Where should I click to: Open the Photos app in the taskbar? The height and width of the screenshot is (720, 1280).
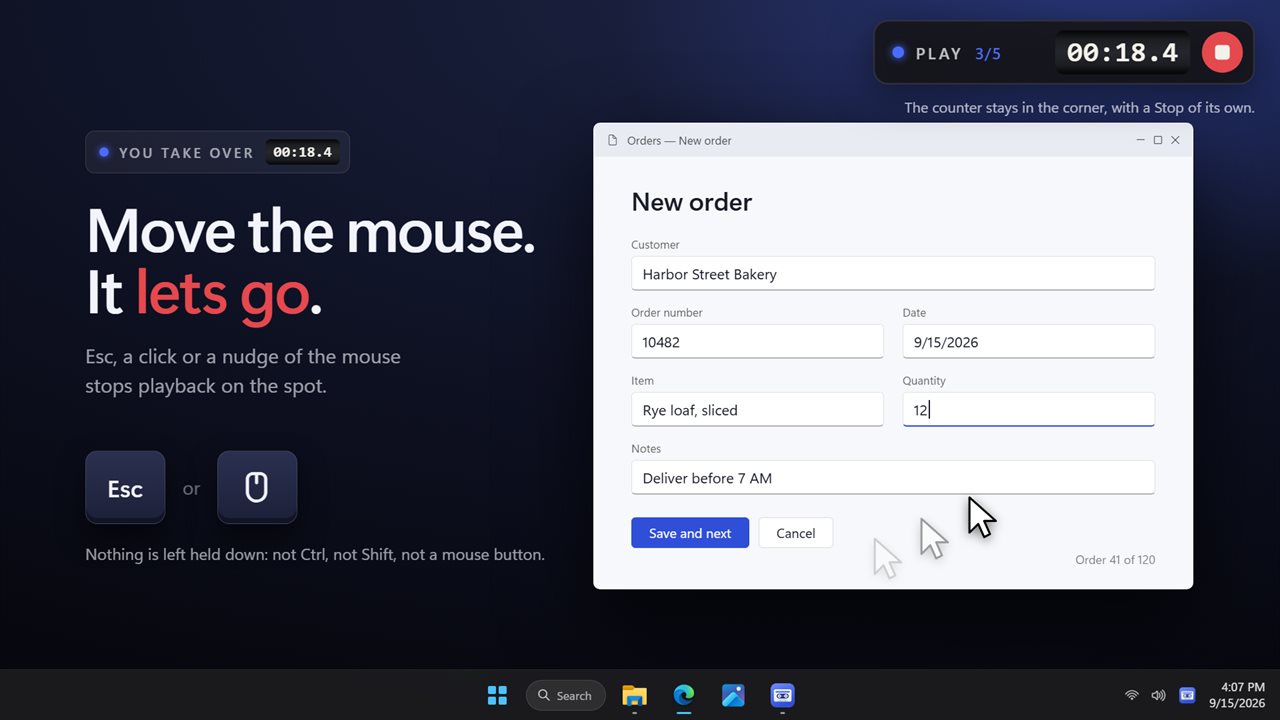pyautogui.click(x=733, y=695)
